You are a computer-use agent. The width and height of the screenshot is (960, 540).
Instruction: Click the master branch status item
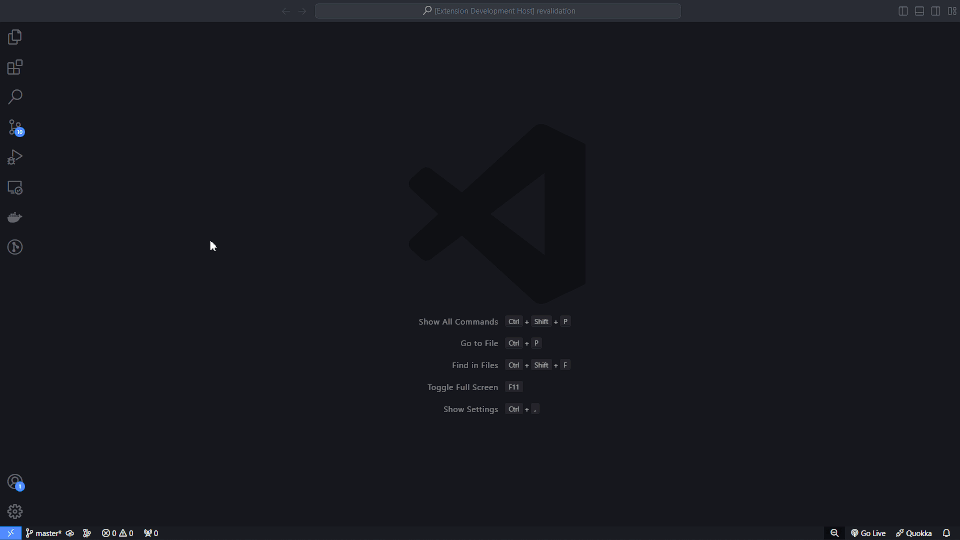click(43, 533)
